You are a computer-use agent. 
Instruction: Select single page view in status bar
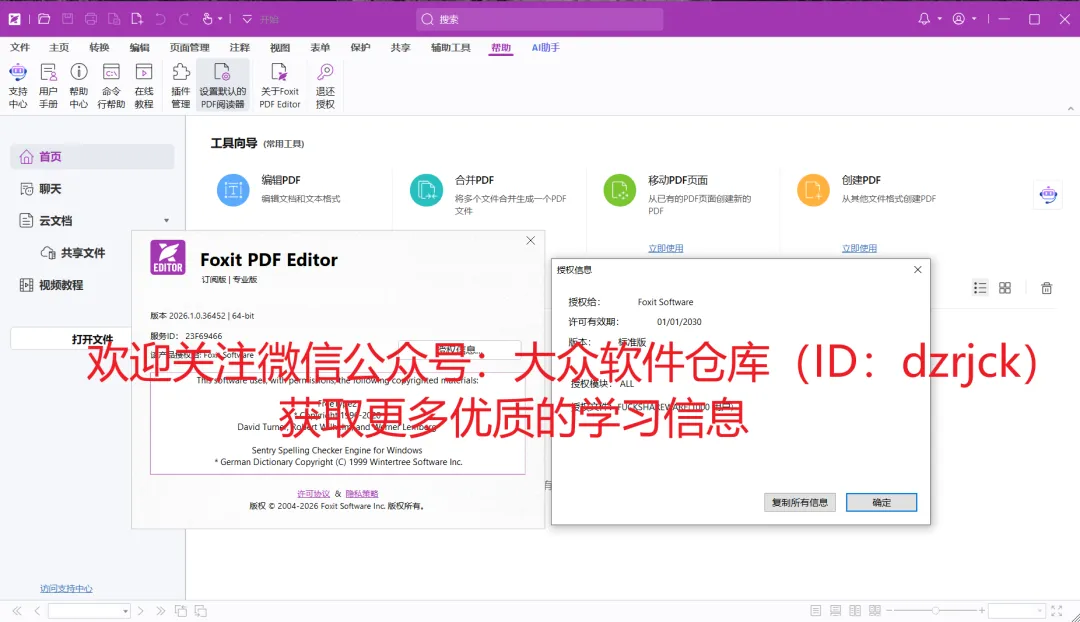816,611
